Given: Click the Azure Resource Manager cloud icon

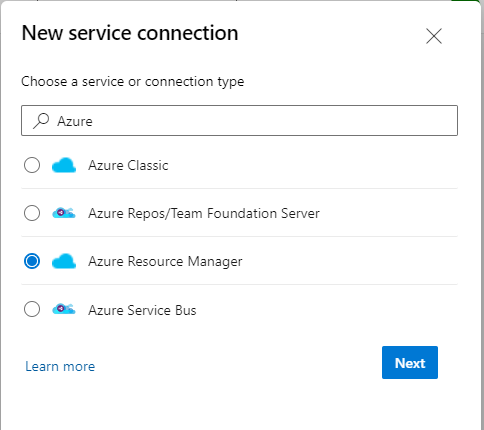Looking at the screenshot, I should [64, 261].
